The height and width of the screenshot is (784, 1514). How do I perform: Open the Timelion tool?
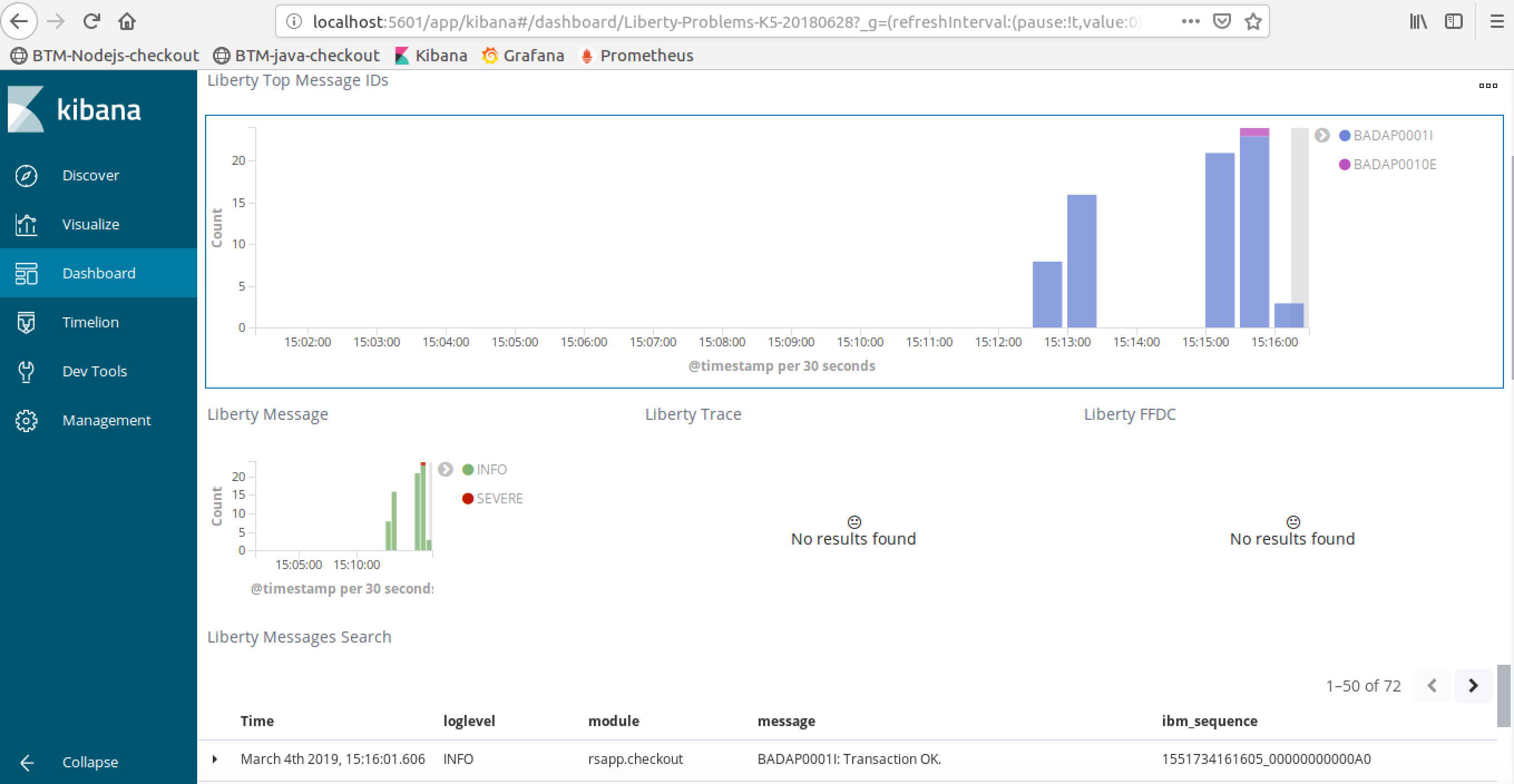coord(90,321)
